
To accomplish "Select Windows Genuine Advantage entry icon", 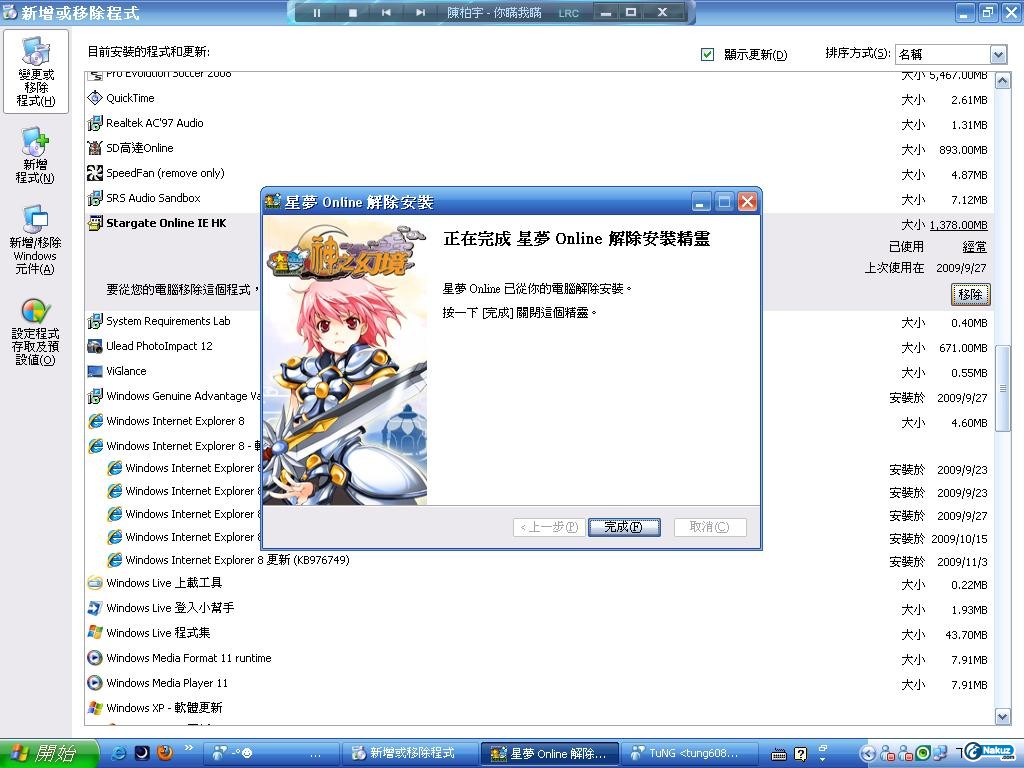I will click(95, 396).
